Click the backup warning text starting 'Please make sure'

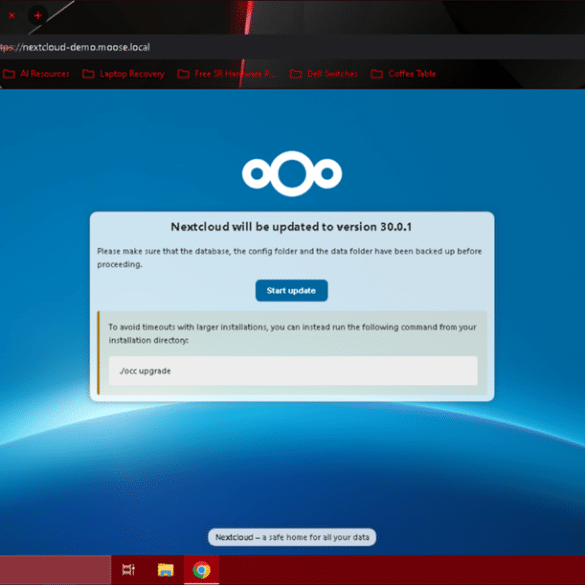coord(289,257)
